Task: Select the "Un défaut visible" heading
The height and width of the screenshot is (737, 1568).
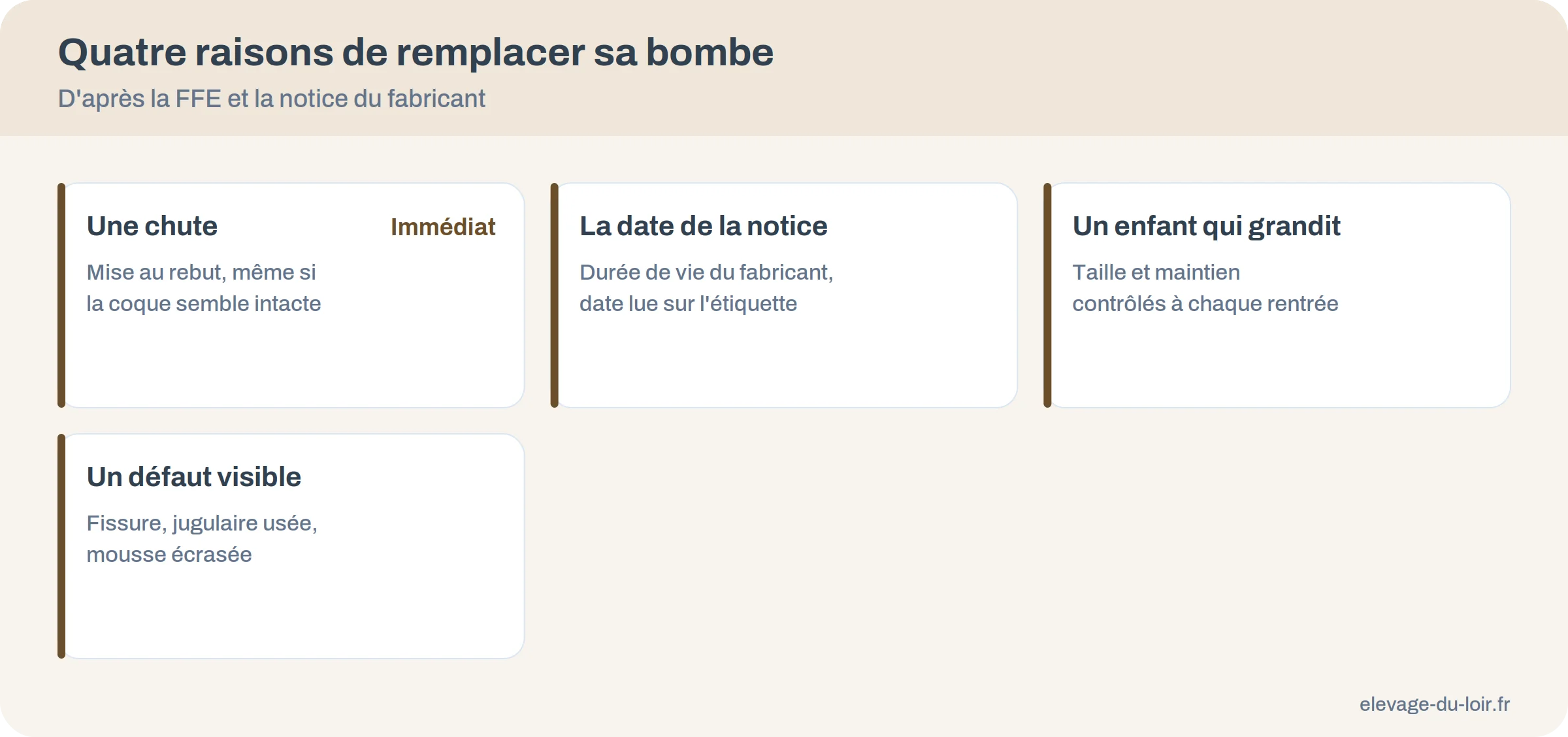Action: pyautogui.click(x=194, y=477)
